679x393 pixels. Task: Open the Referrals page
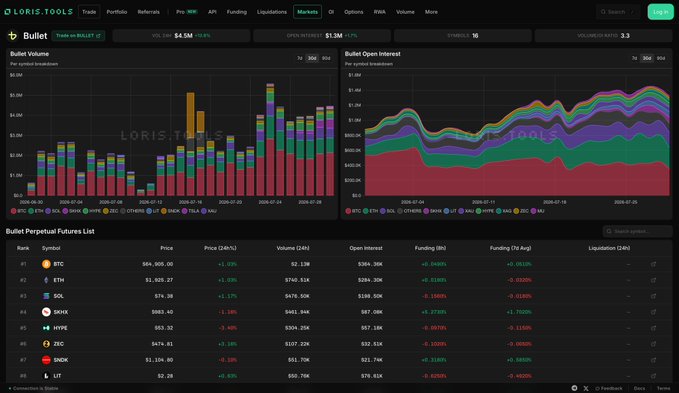pos(149,12)
